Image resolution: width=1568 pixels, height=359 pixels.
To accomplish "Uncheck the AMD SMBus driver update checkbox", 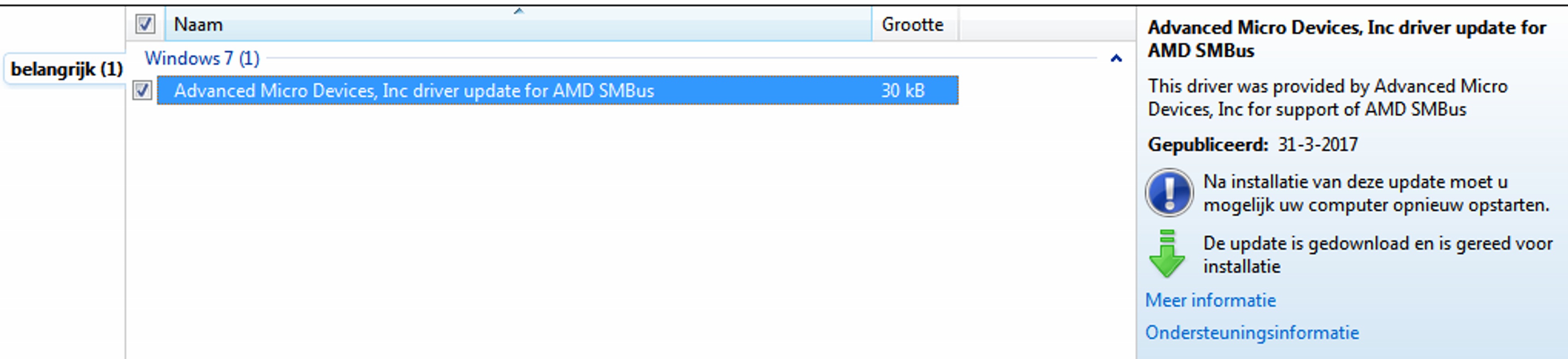I will 143,91.
